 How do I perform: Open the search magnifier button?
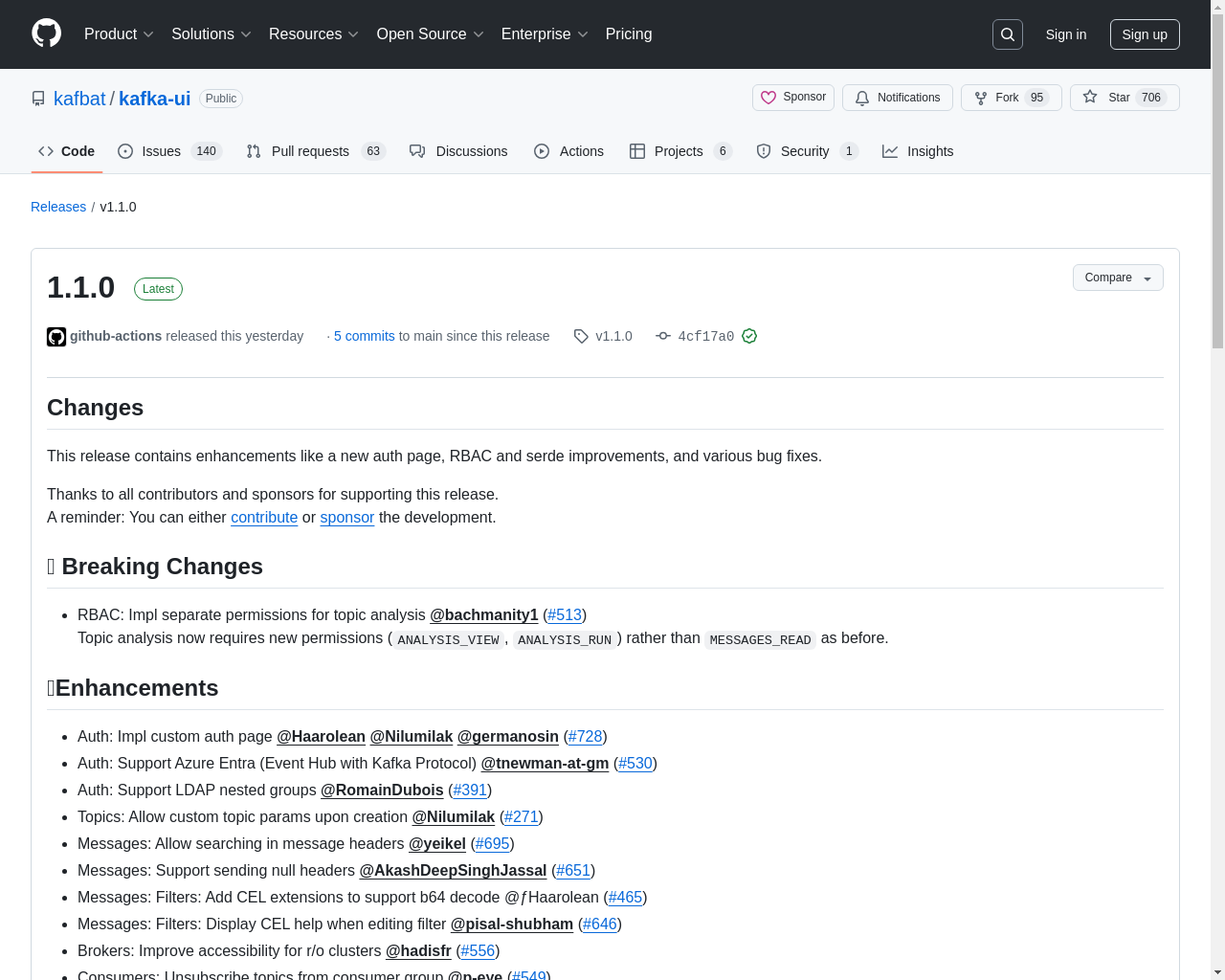1008,34
